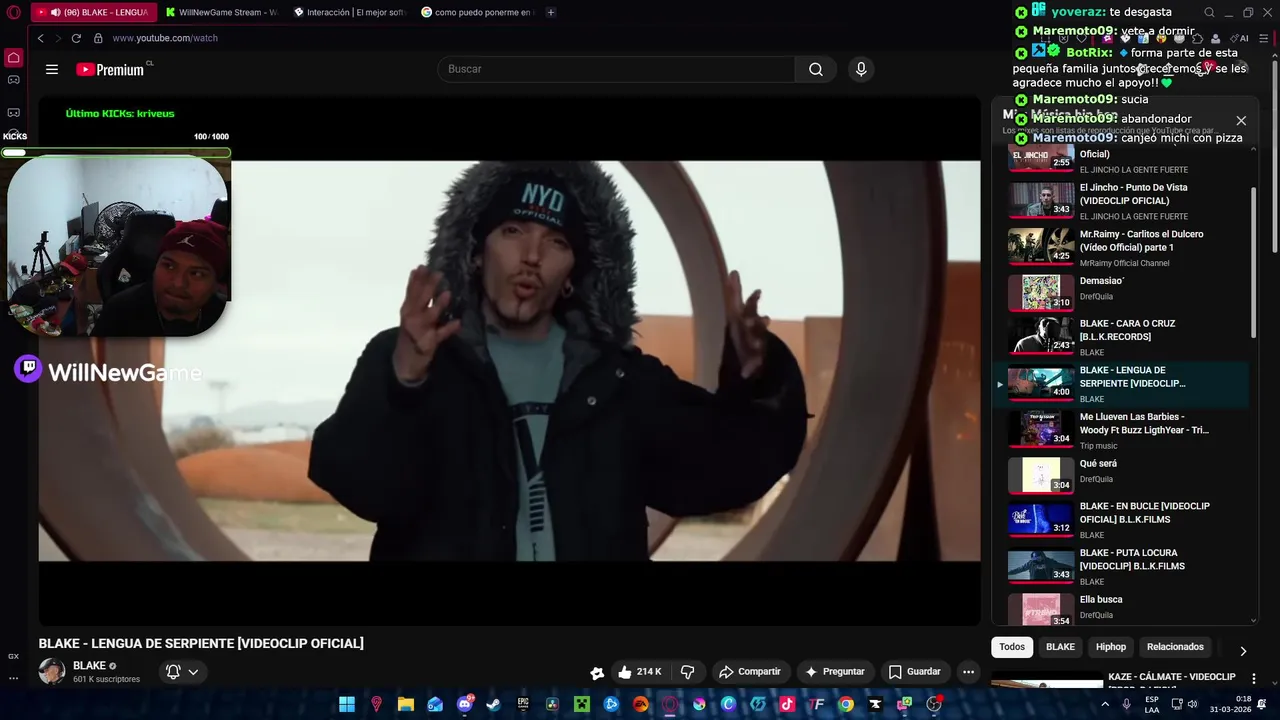The height and width of the screenshot is (720, 1280).
Task: Open Windows Start menu
Action: (347, 704)
